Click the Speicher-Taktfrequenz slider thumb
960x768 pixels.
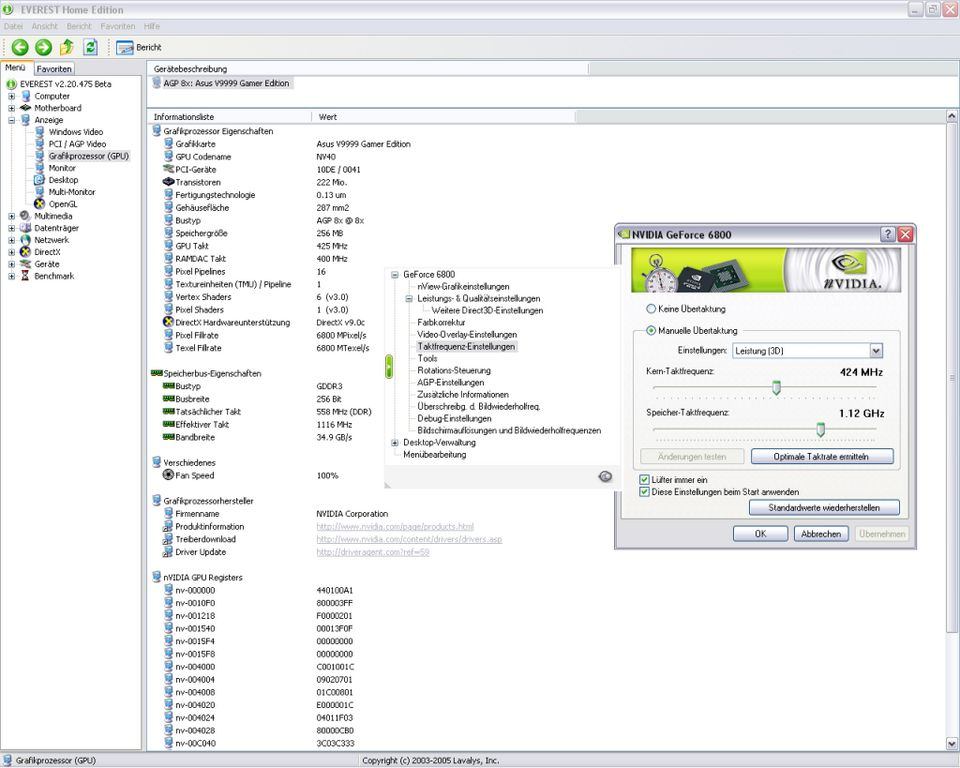click(x=820, y=430)
